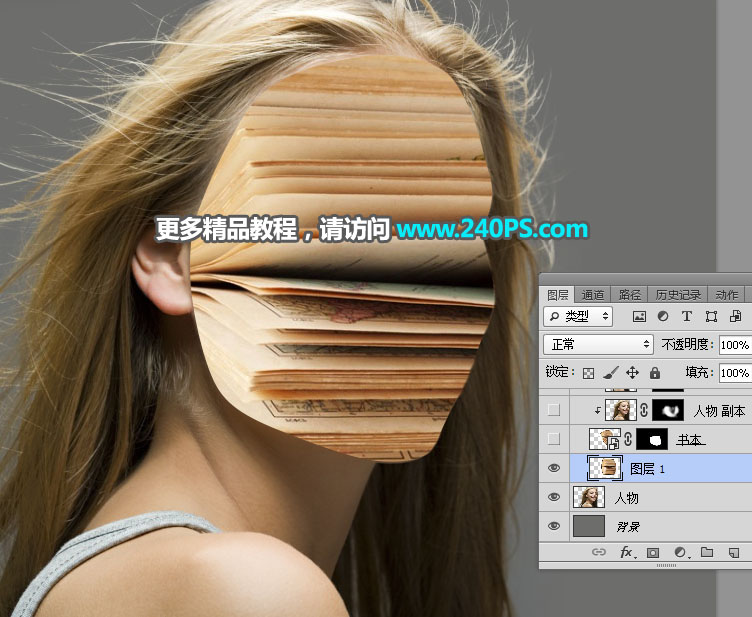
Task: Open the 类型 layer filter dropdown
Action: click(578, 316)
